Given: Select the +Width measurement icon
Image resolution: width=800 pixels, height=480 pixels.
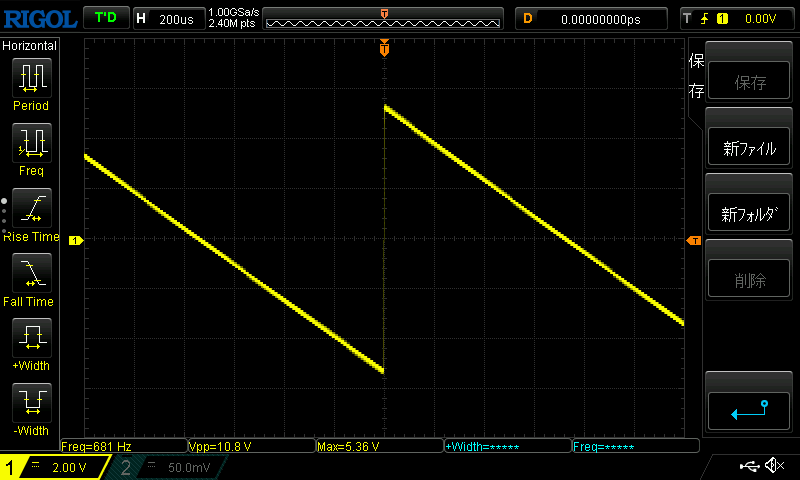Looking at the screenshot, I should click(x=32, y=338).
